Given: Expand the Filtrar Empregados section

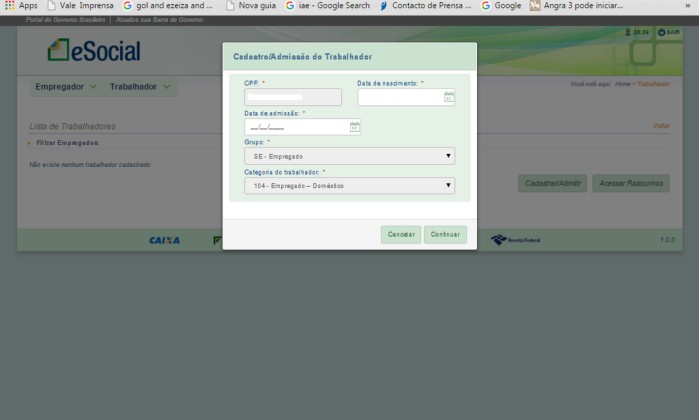Looking at the screenshot, I should tap(58, 143).
